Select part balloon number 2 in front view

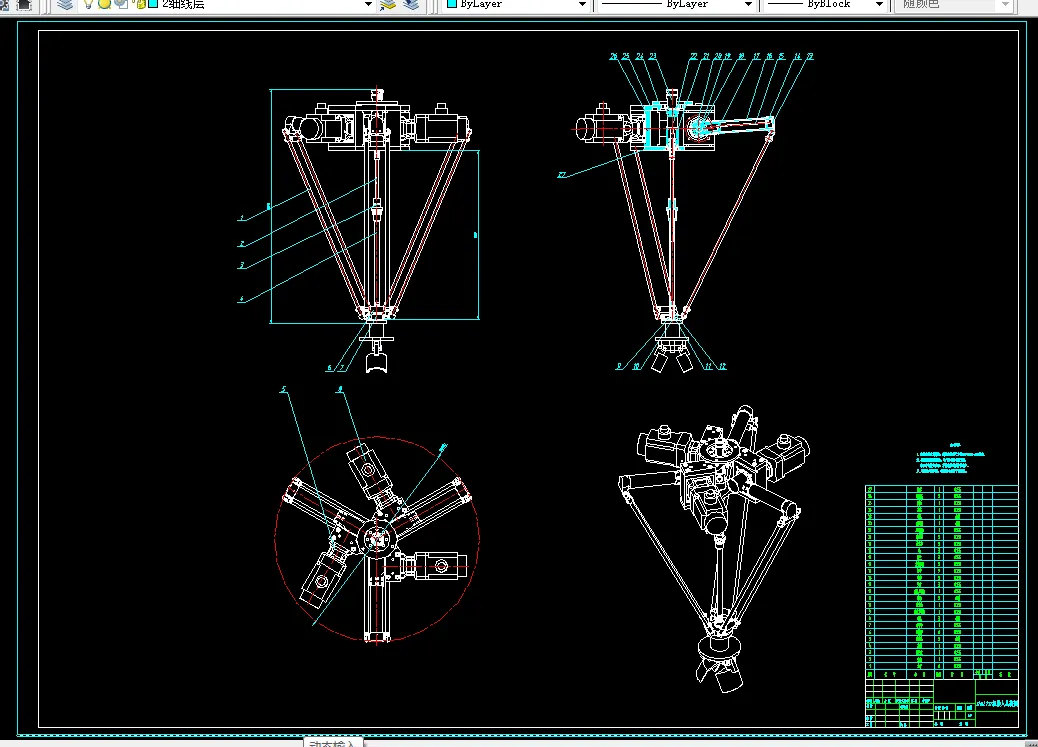(242, 244)
